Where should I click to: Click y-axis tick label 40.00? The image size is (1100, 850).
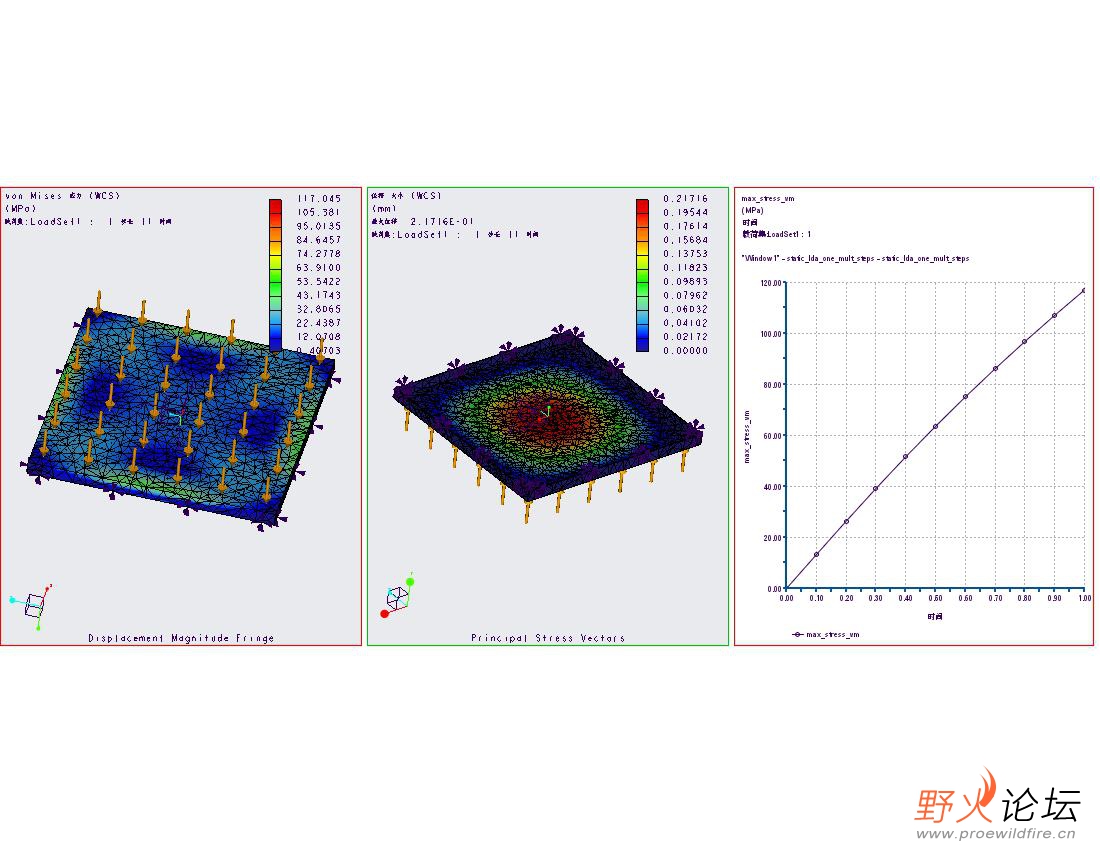773,487
